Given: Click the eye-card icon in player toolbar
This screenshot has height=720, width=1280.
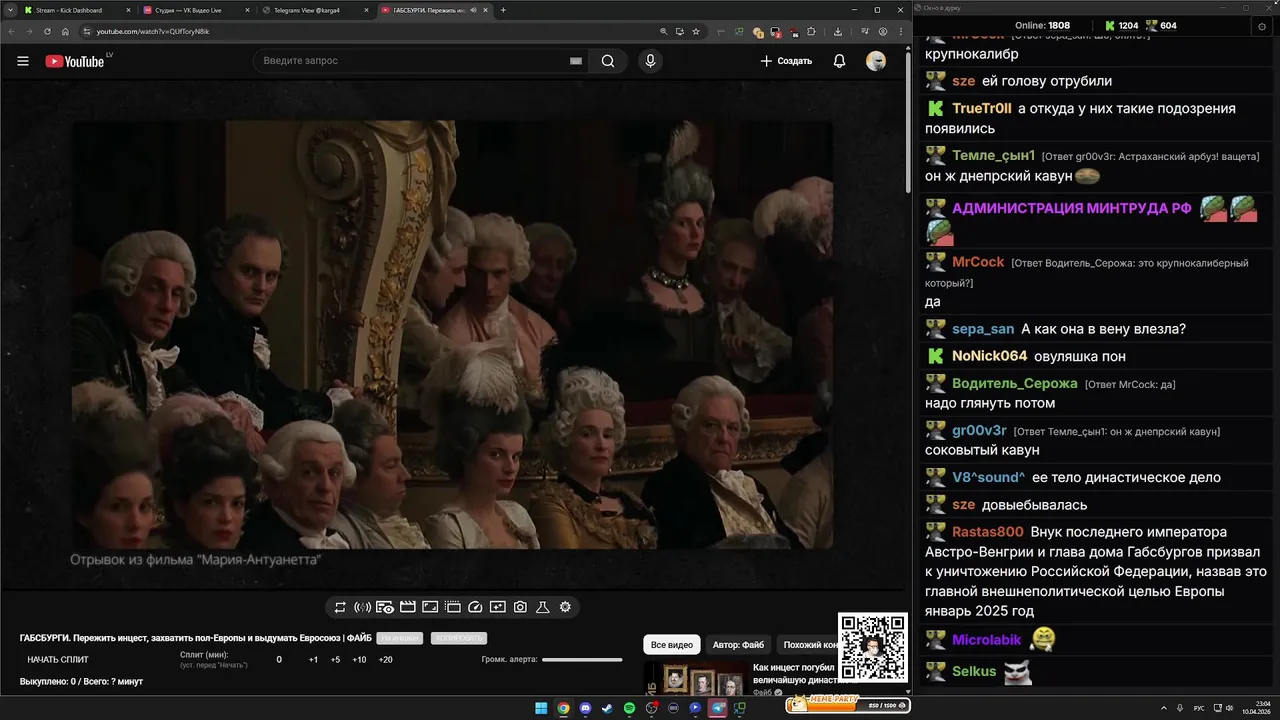Looking at the screenshot, I should click(385, 607).
